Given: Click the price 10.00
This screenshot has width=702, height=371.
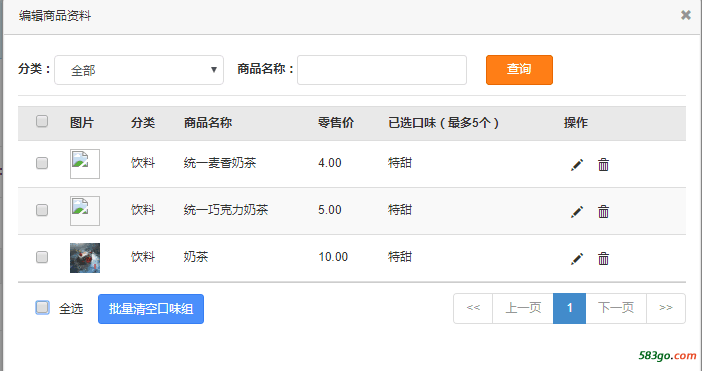Looking at the screenshot, I should point(333,257).
